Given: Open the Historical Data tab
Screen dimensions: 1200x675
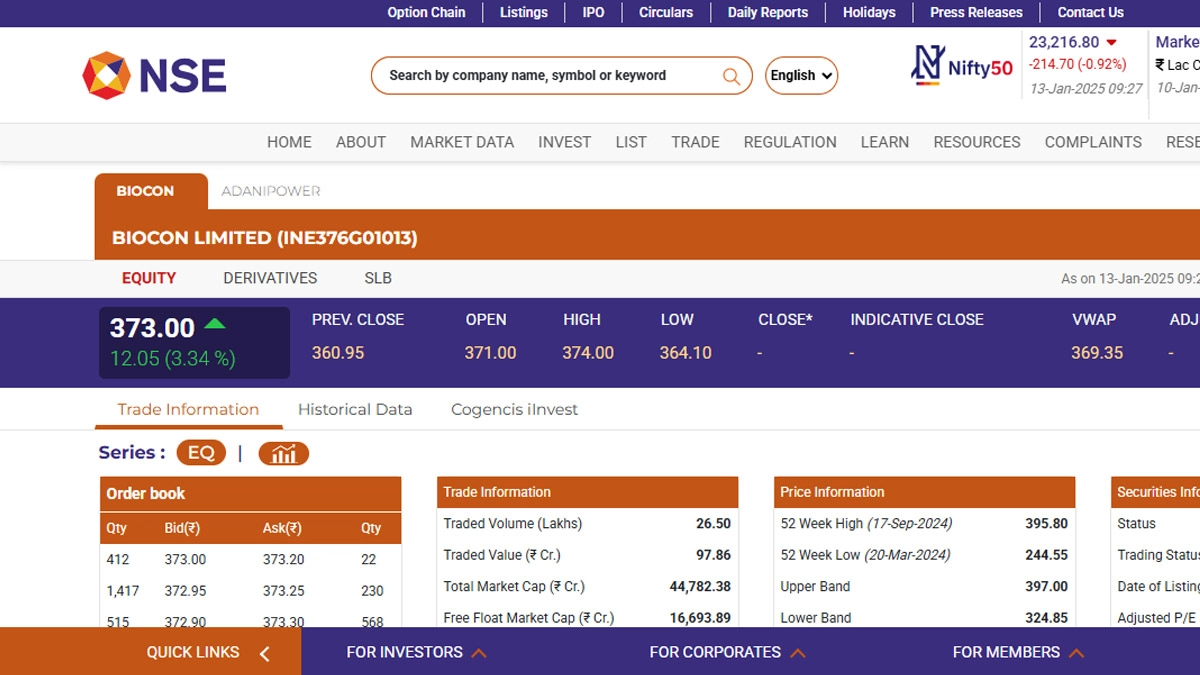Looking at the screenshot, I should pyautogui.click(x=355, y=409).
